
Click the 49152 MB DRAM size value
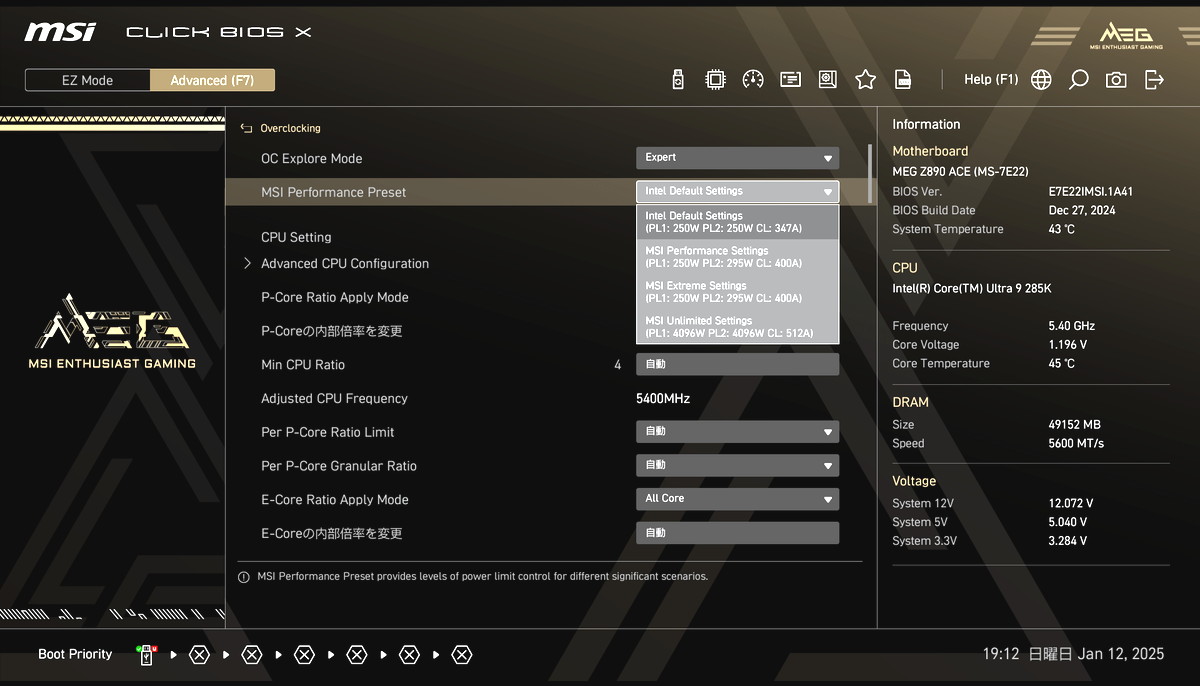pos(1074,425)
